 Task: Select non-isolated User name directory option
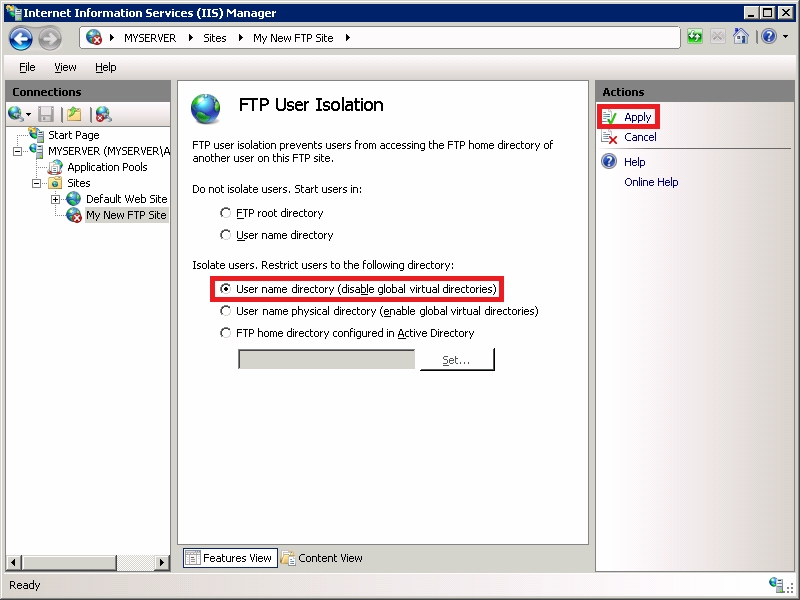point(225,235)
